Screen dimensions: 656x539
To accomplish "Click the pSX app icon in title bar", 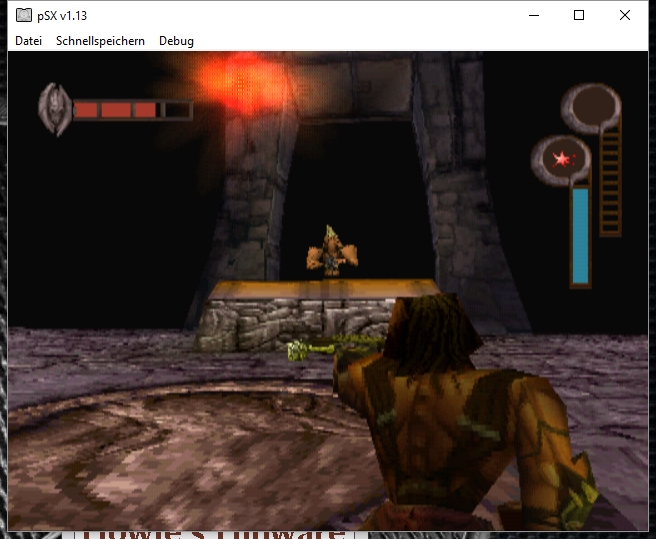I will [x=24, y=15].
